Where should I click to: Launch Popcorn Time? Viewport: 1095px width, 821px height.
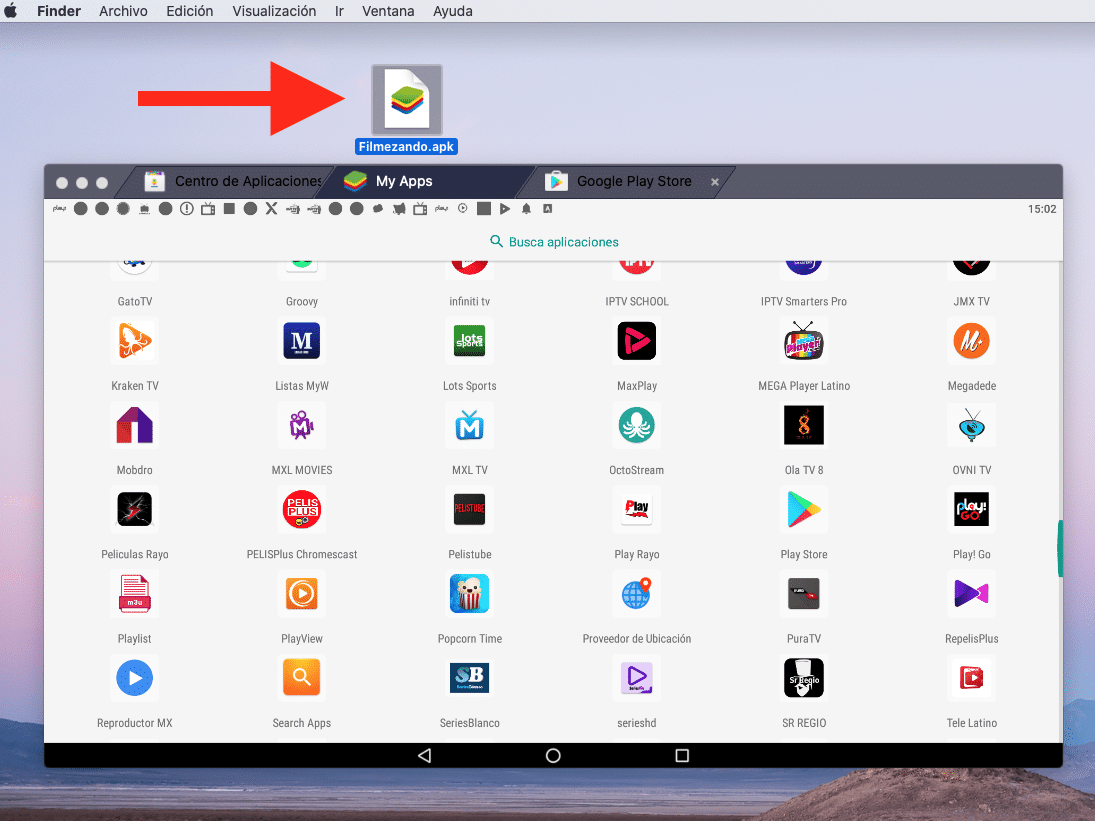coord(469,593)
